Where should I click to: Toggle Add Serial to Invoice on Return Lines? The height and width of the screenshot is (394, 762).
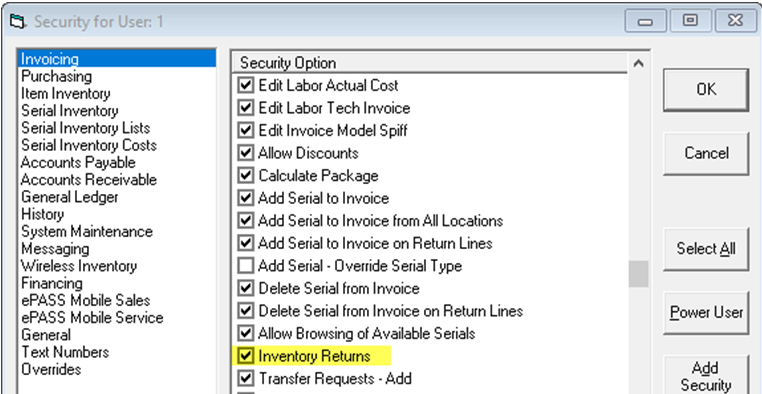point(246,243)
